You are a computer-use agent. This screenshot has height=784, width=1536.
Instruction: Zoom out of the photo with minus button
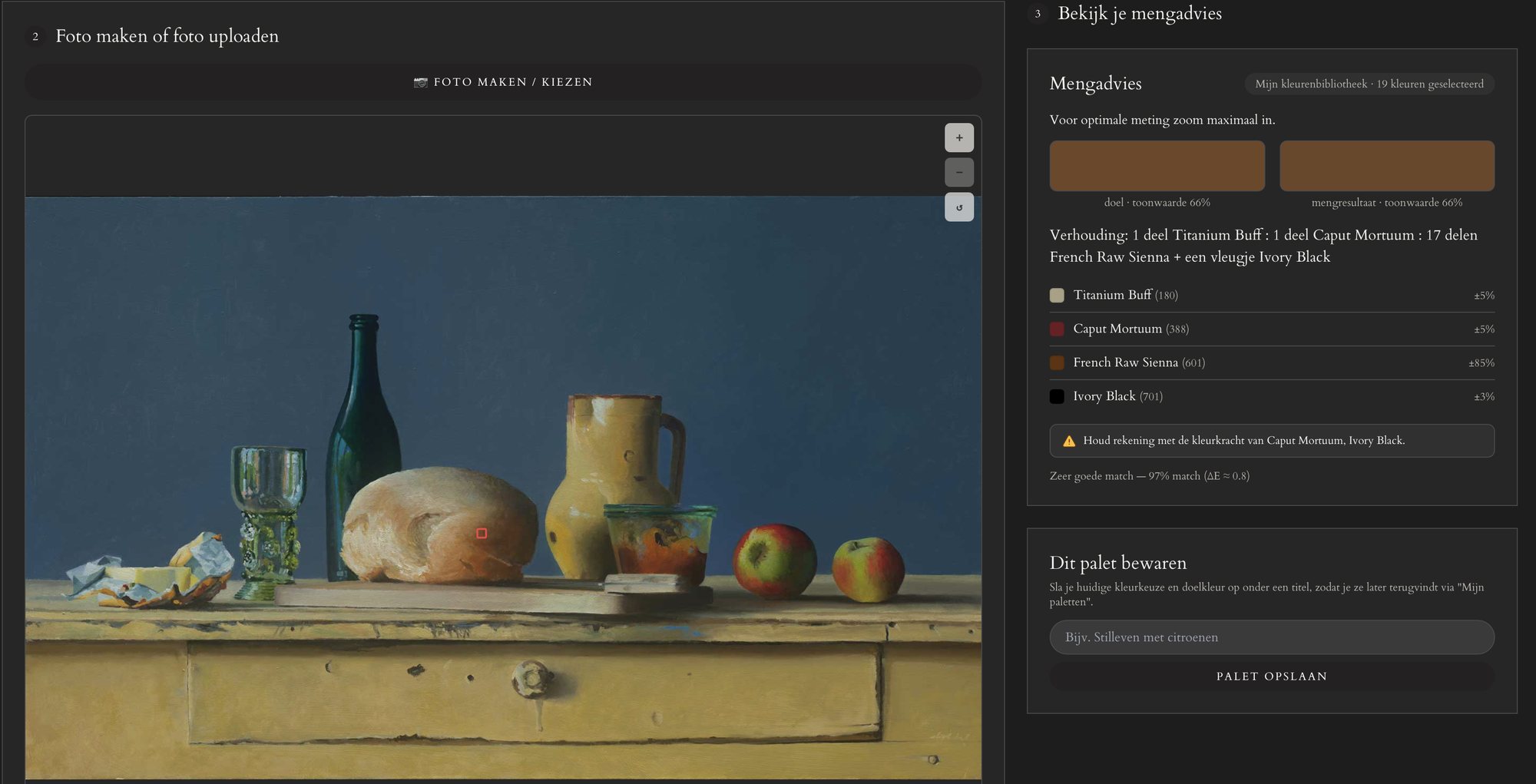(959, 173)
